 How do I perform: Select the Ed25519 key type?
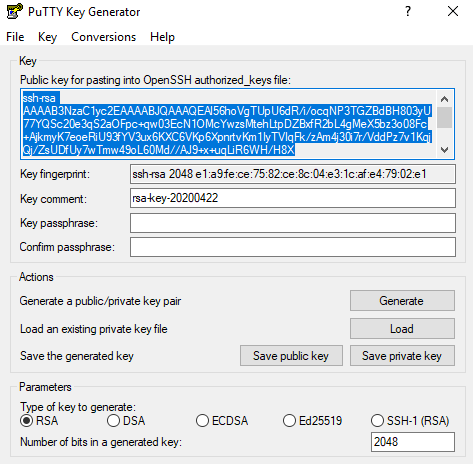289,421
